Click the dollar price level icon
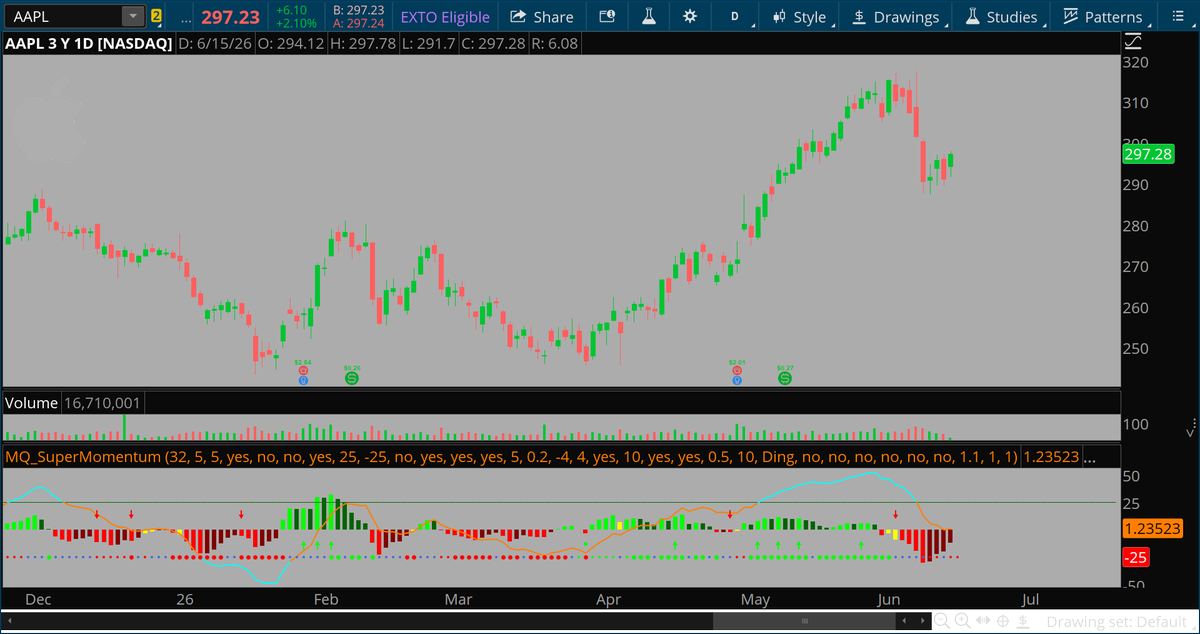Screen dimensions: 1200x634 click(1023, 621)
